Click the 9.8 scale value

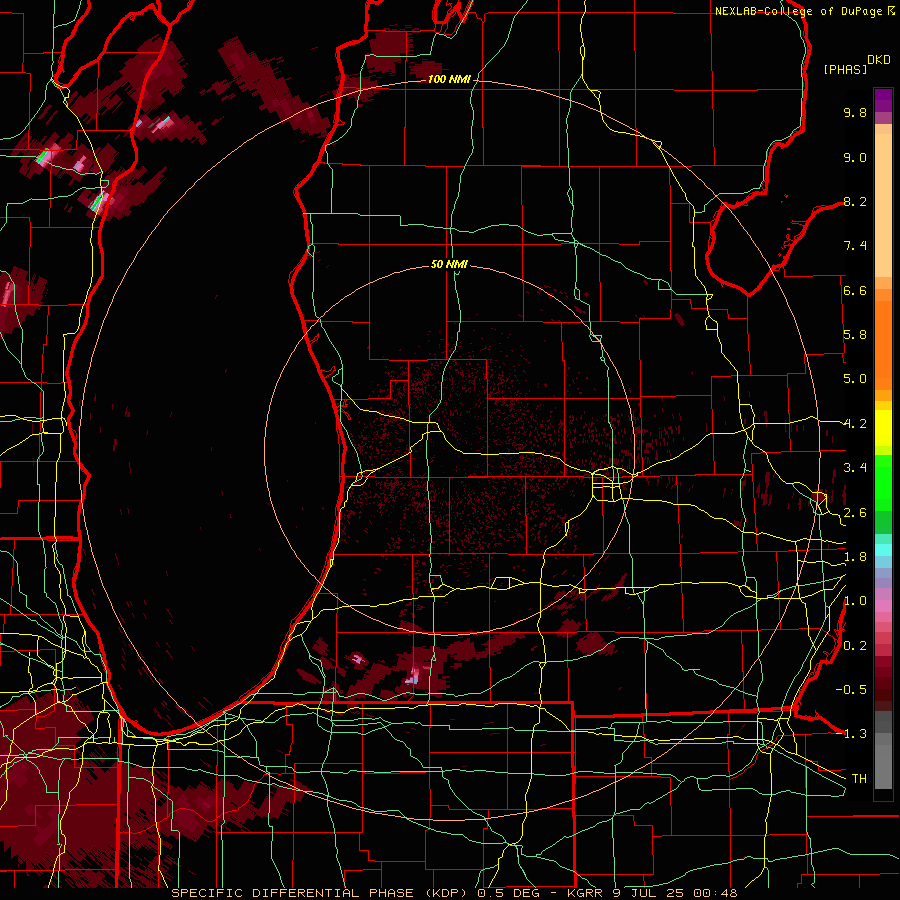pos(855,112)
